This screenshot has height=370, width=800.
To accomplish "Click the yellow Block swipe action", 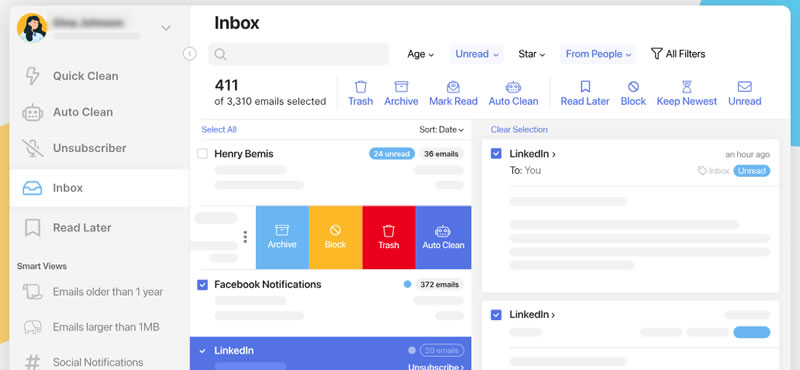I will tap(336, 237).
